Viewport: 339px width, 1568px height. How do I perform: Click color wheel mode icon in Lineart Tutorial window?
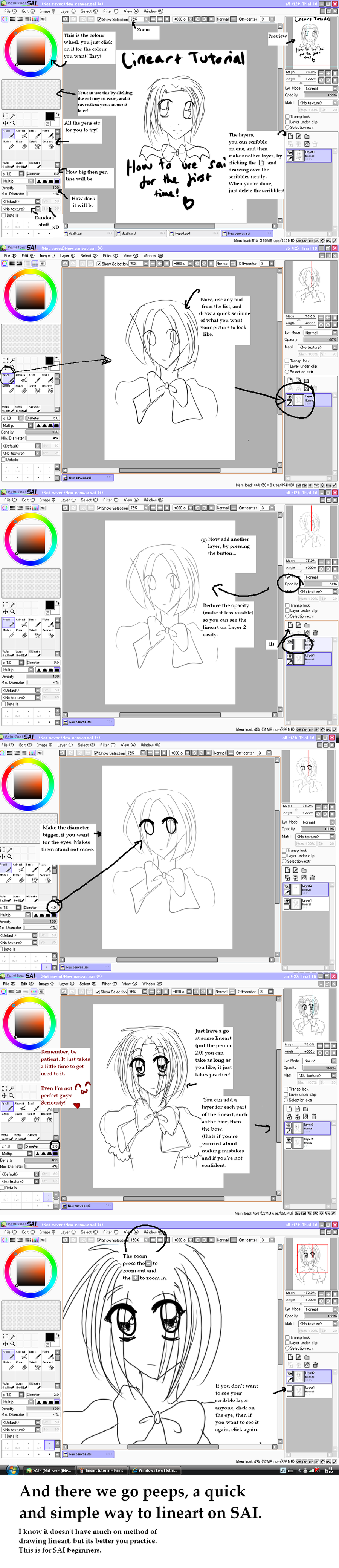point(5,19)
